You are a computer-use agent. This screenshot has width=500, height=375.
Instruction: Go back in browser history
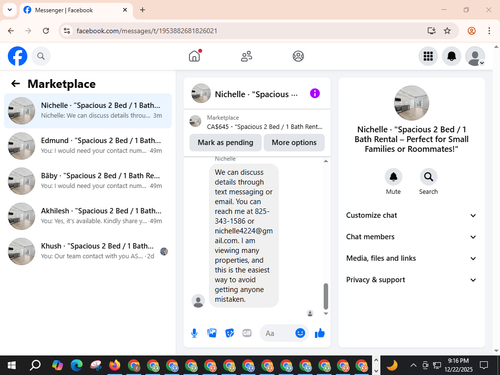click(11, 31)
